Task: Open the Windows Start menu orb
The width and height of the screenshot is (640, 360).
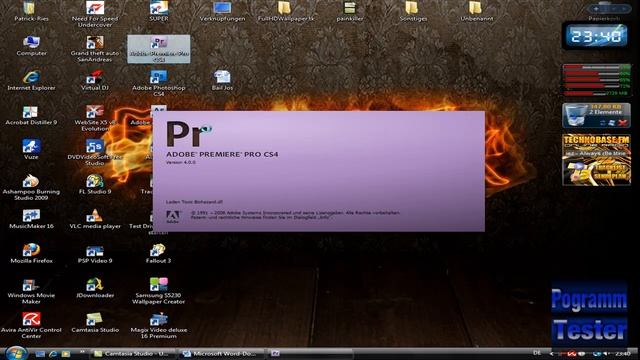Action: pyautogui.click(x=16, y=353)
